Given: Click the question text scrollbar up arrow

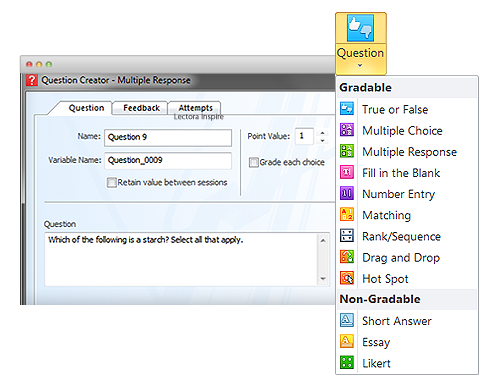Looking at the screenshot, I should [x=323, y=240].
